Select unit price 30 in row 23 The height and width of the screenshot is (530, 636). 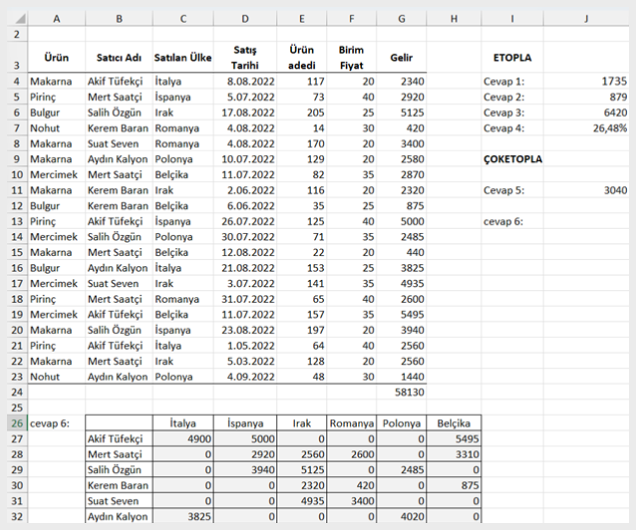click(351, 377)
